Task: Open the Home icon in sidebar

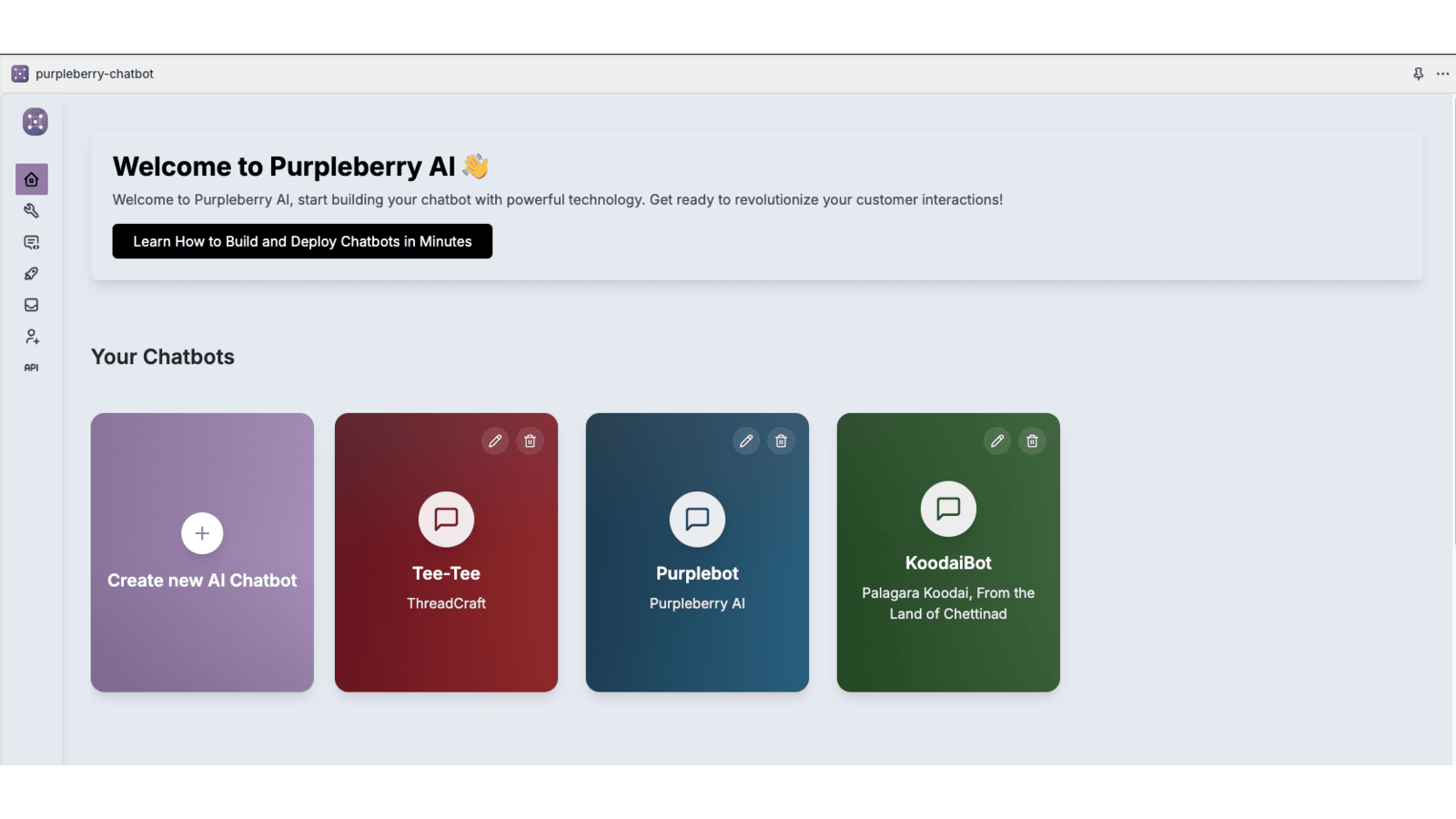Action: pyautogui.click(x=32, y=179)
